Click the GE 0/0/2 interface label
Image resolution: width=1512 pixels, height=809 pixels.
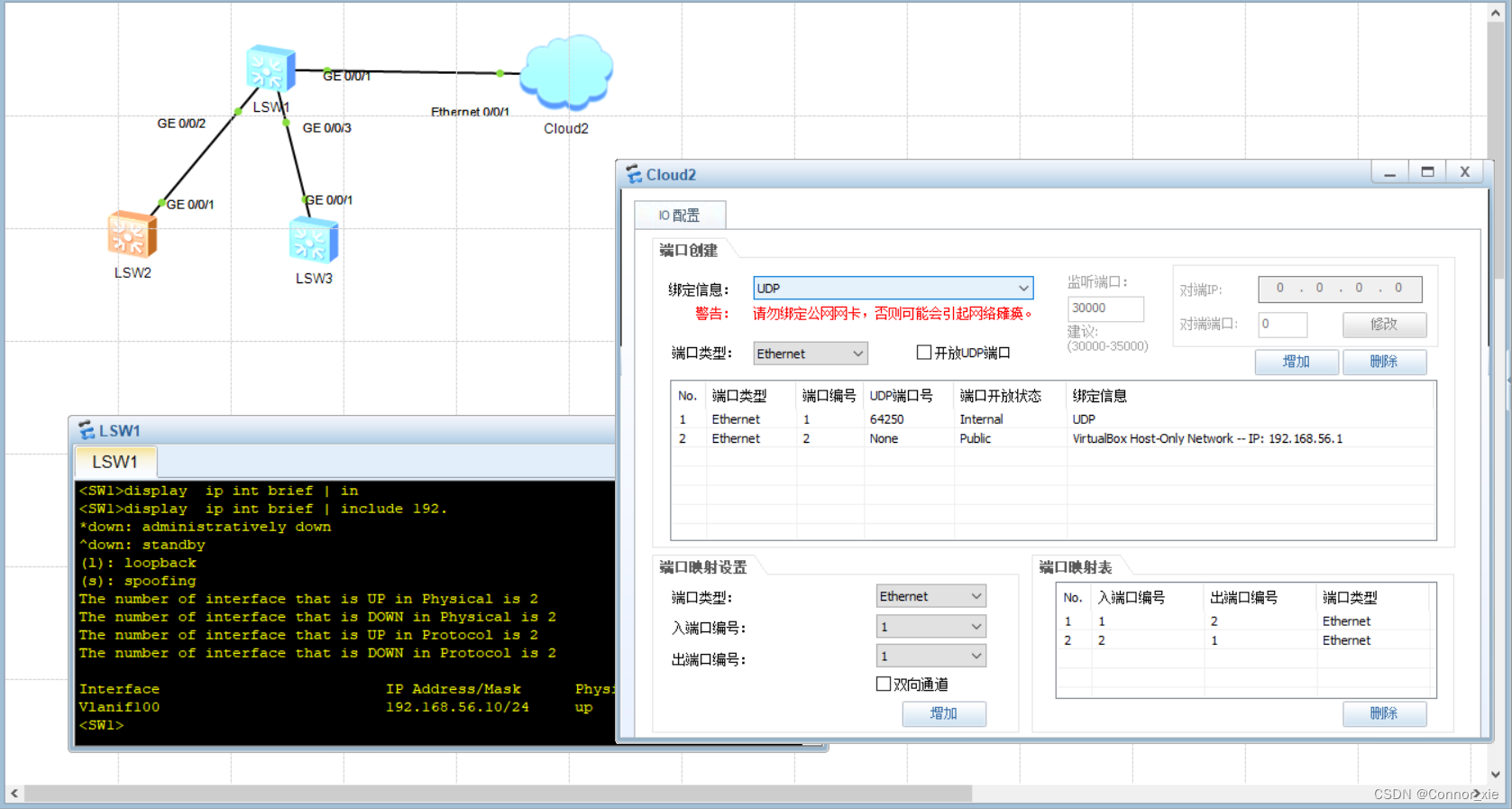(x=181, y=124)
